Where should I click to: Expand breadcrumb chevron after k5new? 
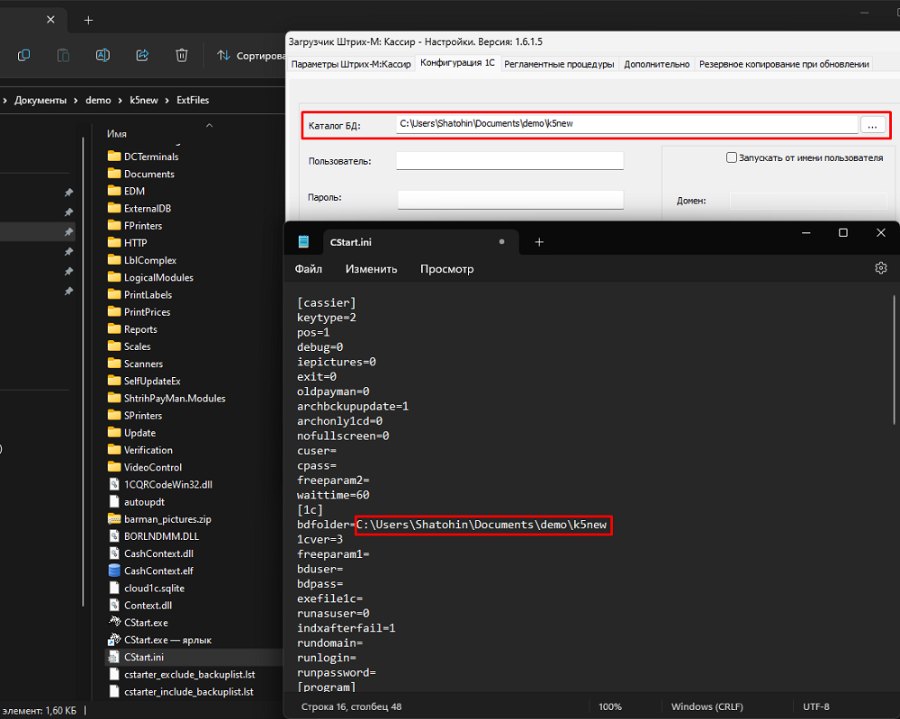pyautogui.click(x=167, y=100)
